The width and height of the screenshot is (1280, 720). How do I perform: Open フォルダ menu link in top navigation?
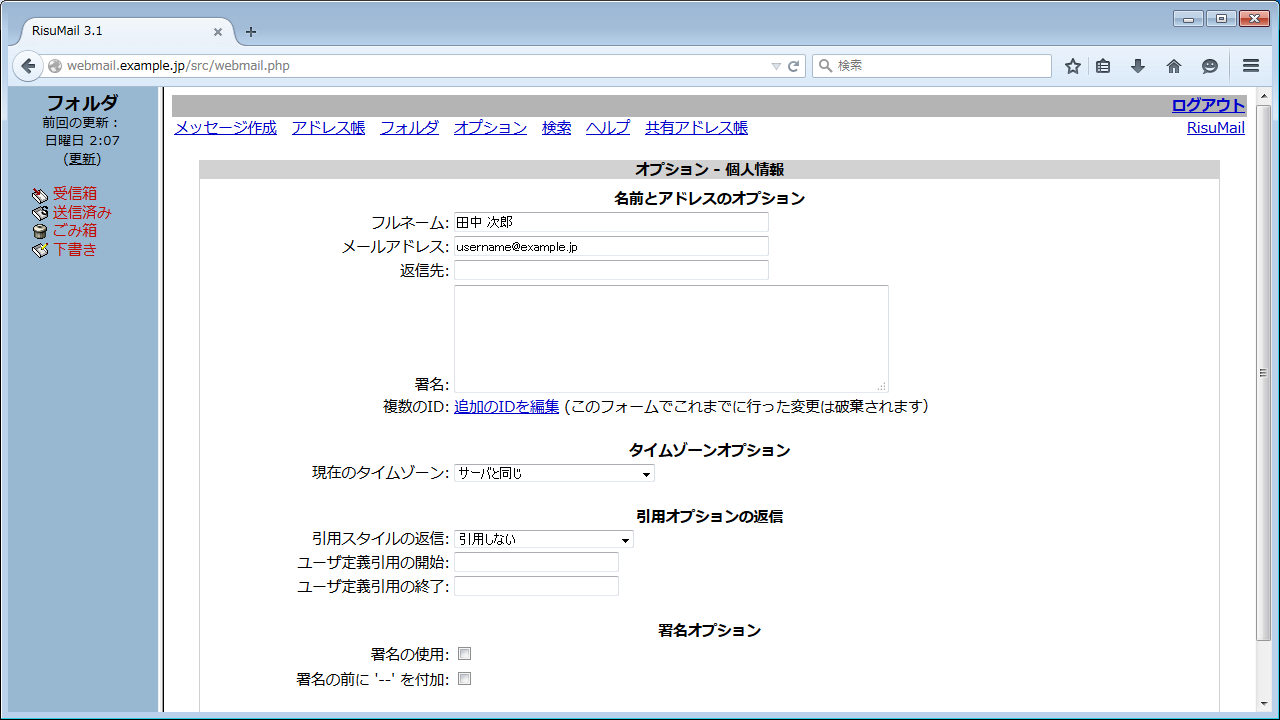(x=409, y=128)
